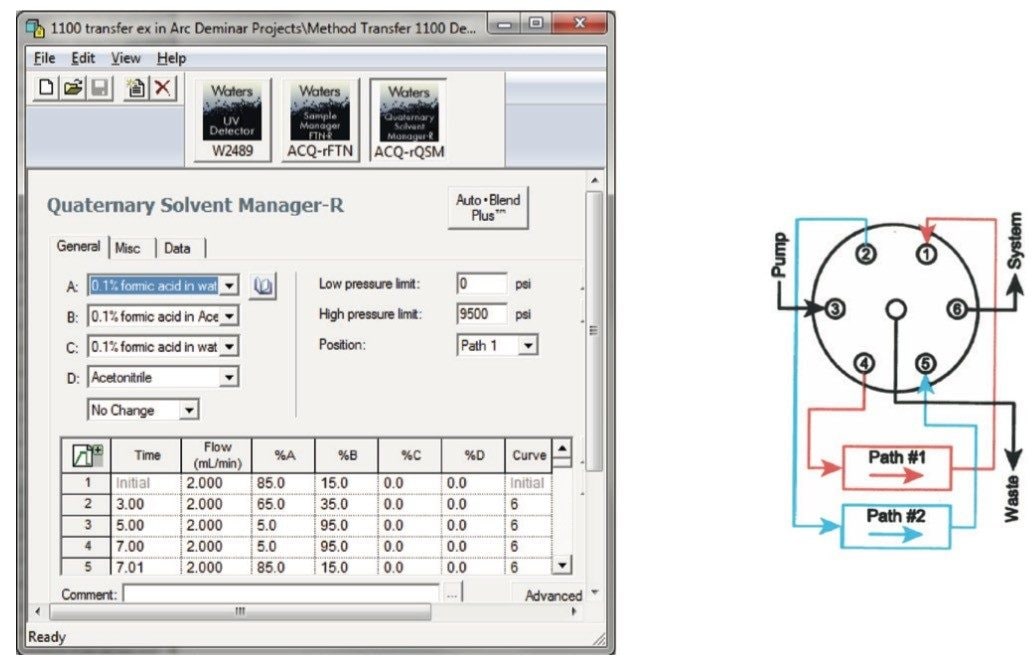Click the Curve cell in row 3
This screenshot has height=666, width=1035.
point(529,525)
